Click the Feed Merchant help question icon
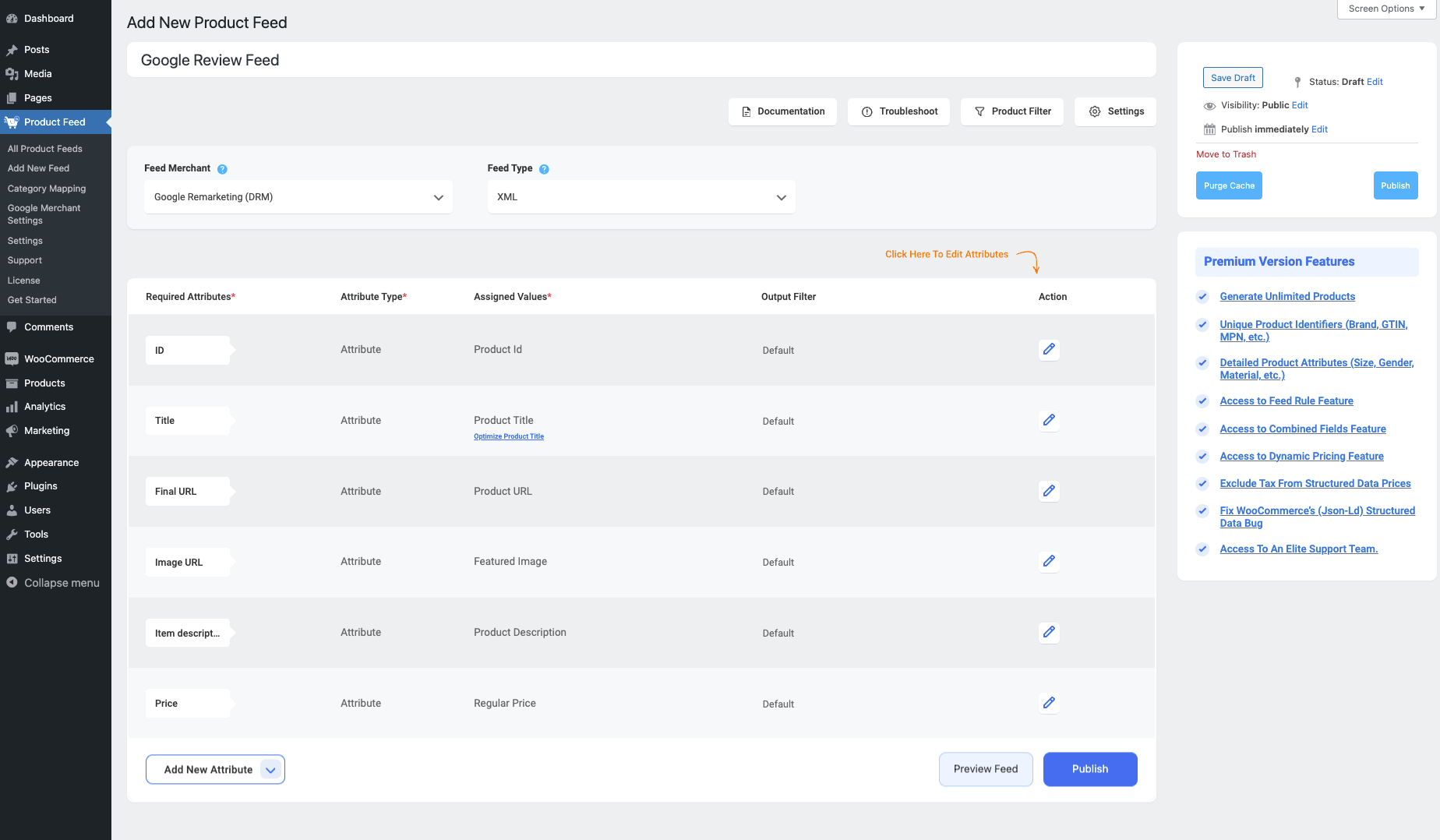 coord(222,169)
